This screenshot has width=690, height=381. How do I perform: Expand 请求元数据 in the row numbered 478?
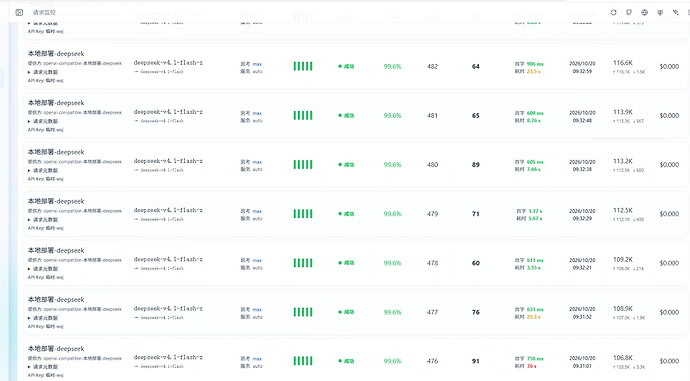(43, 268)
